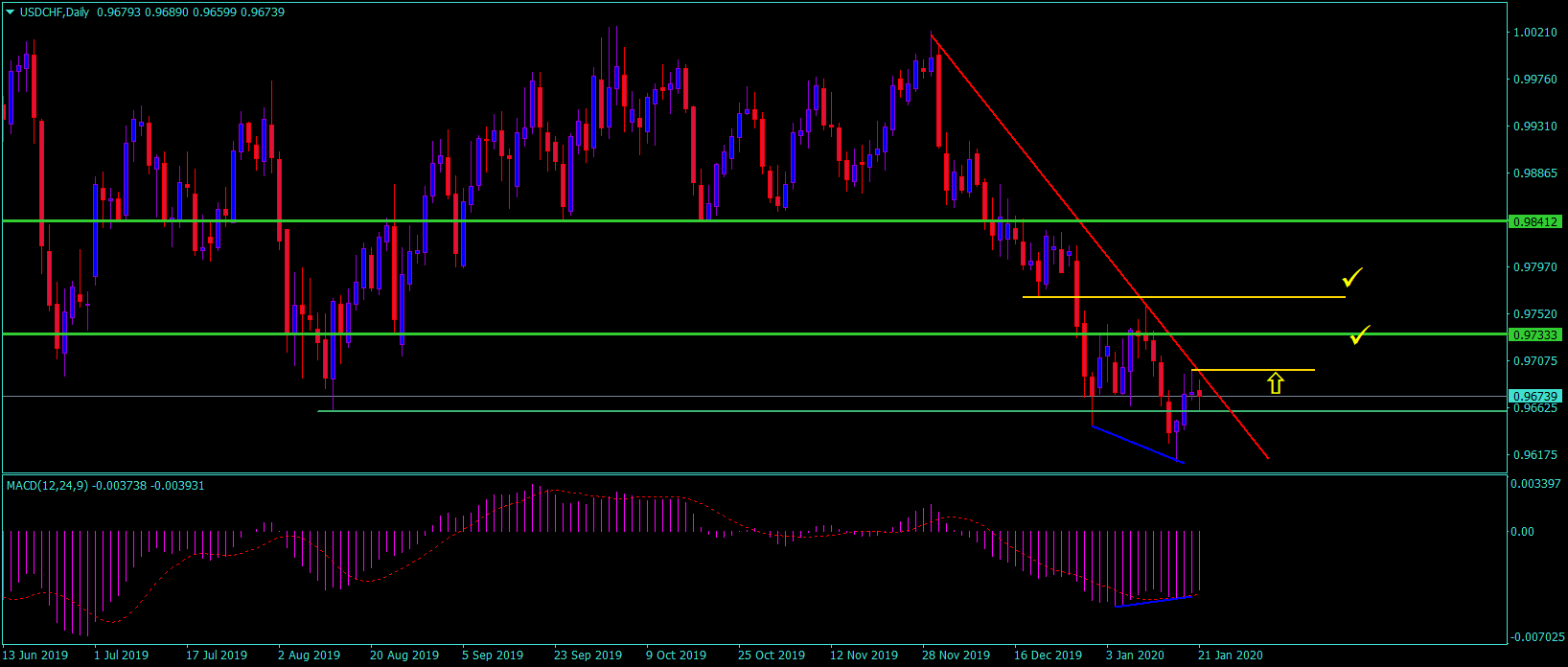Click the 0.98865 price axis value
1568x667 pixels.
pos(1534,173)
